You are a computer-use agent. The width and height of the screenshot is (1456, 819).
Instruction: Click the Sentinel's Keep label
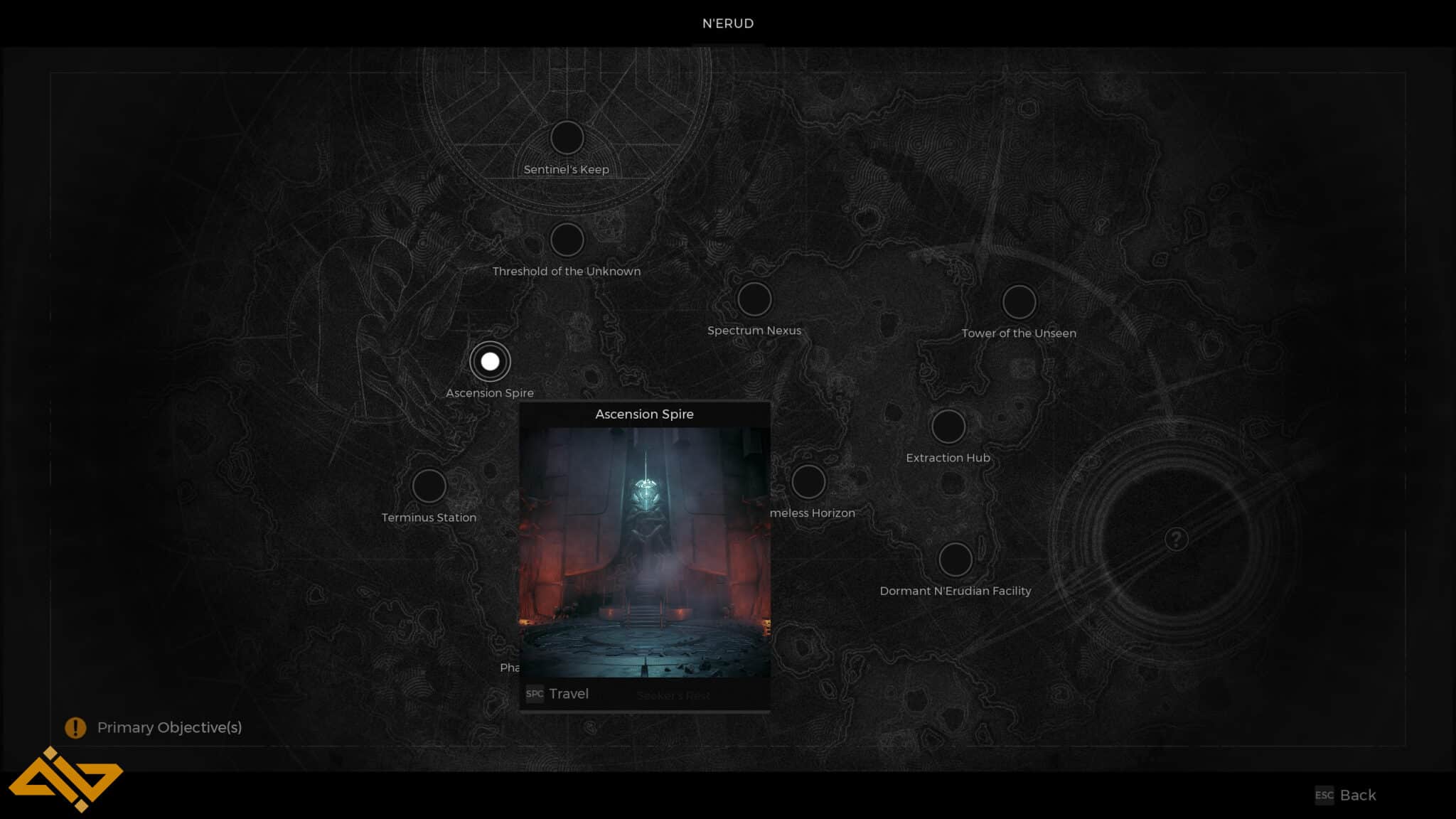(x=567, y=169)
